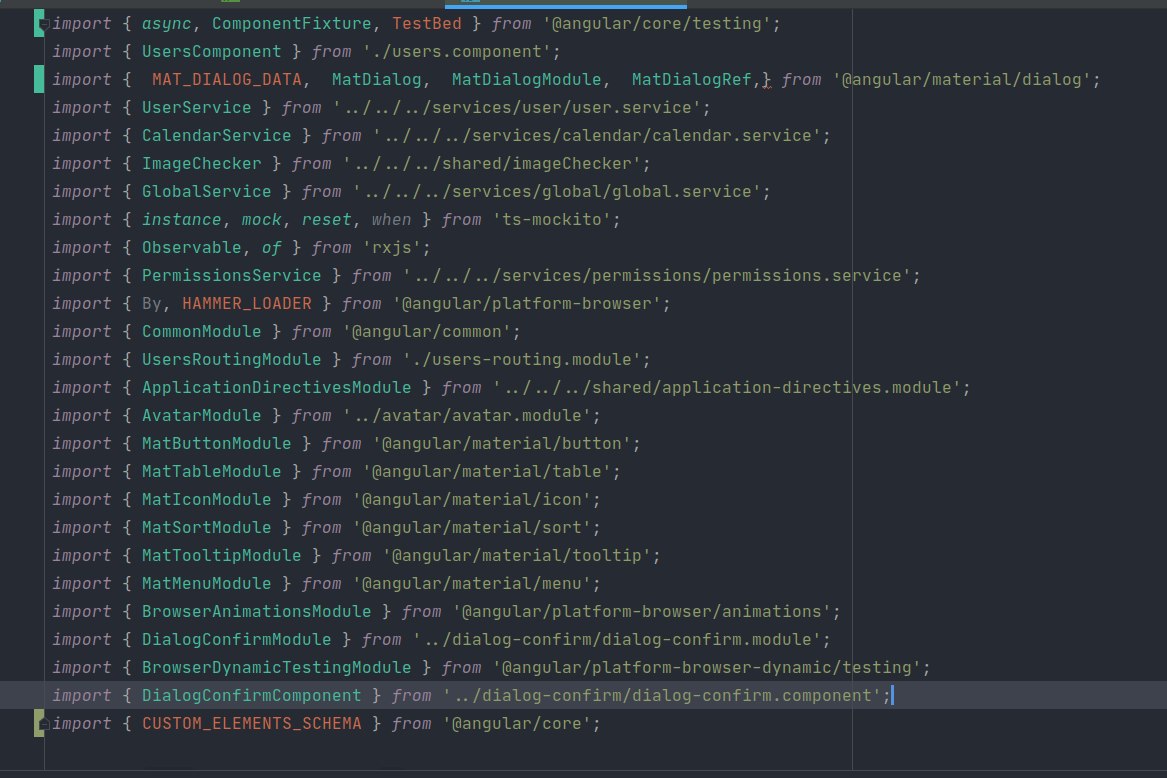Click the 'MatButtonModule' identifier
This screenshot has width=1167, height=778.
(217, 444)
